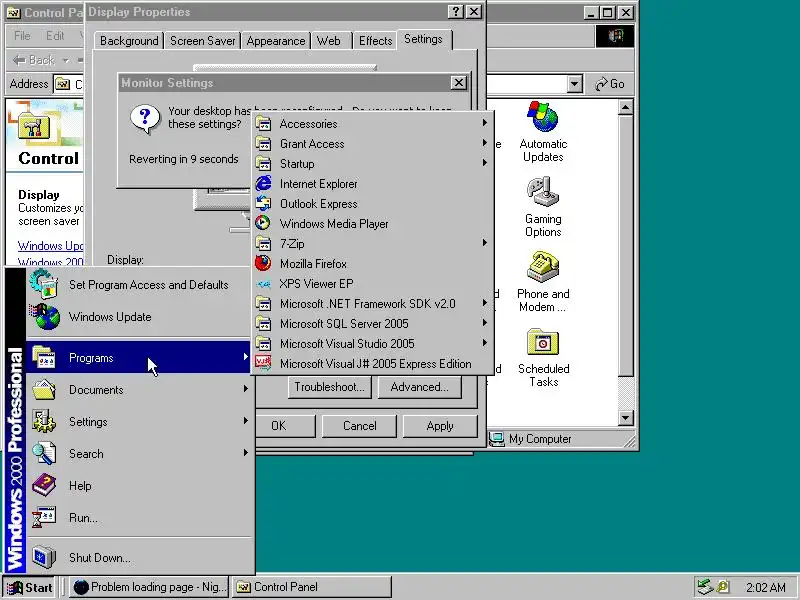The height and width of the screenshot is (600, 800).
Task: Switch to the Effects tab
Action: (375, 41)
